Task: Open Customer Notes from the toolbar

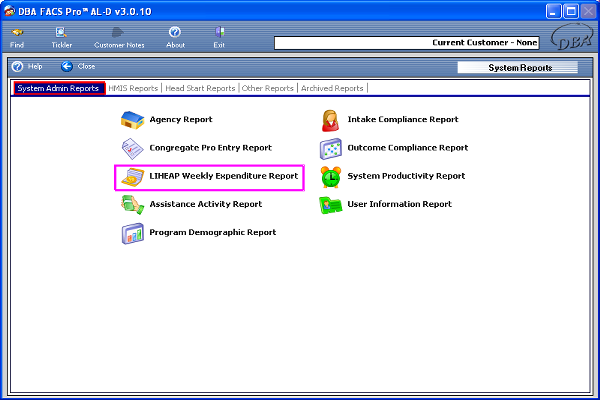Action: [120, 38]
